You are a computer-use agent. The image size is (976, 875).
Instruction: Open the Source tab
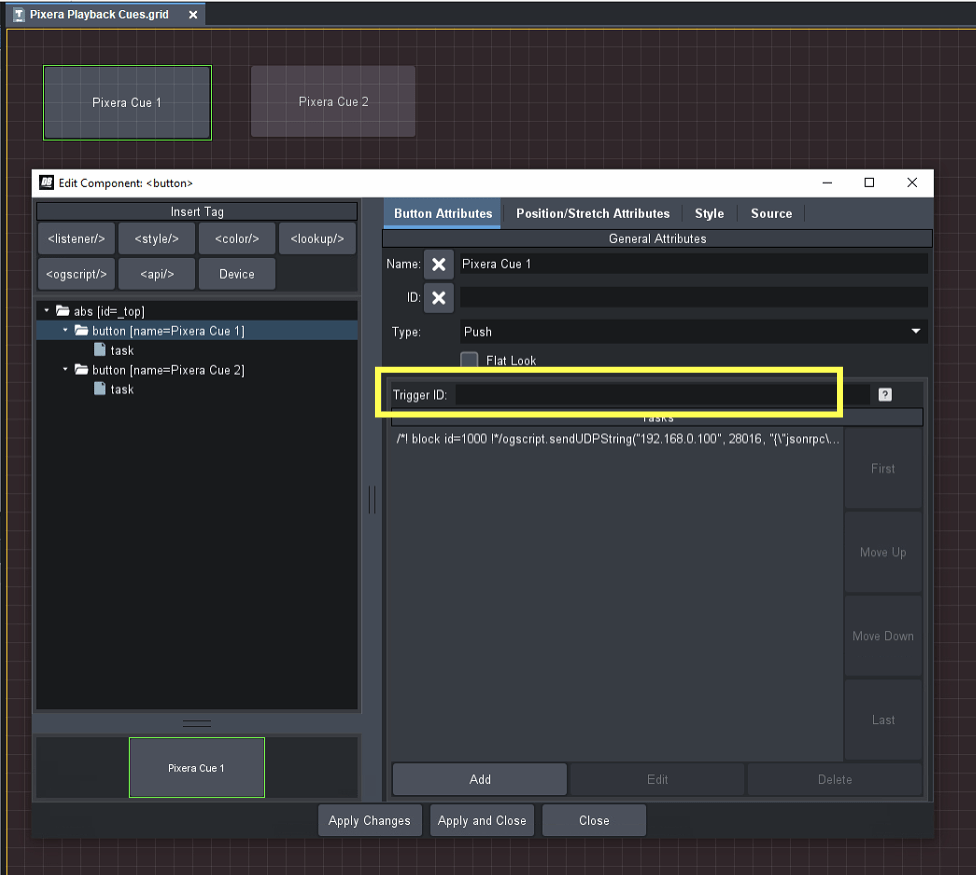771,213
